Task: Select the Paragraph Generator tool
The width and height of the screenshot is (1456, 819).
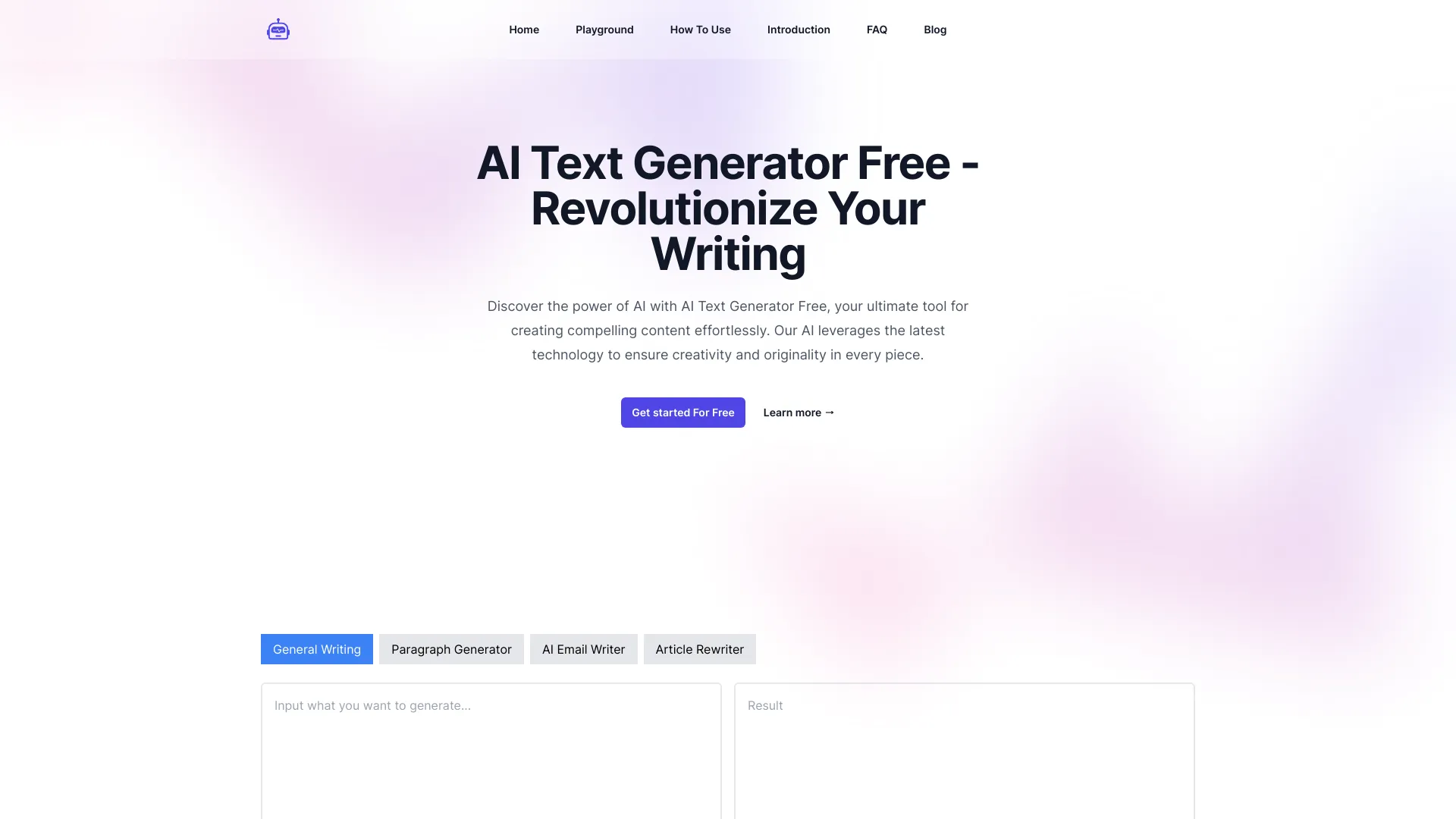Action: pyautogui.click(x=451, y=649)
